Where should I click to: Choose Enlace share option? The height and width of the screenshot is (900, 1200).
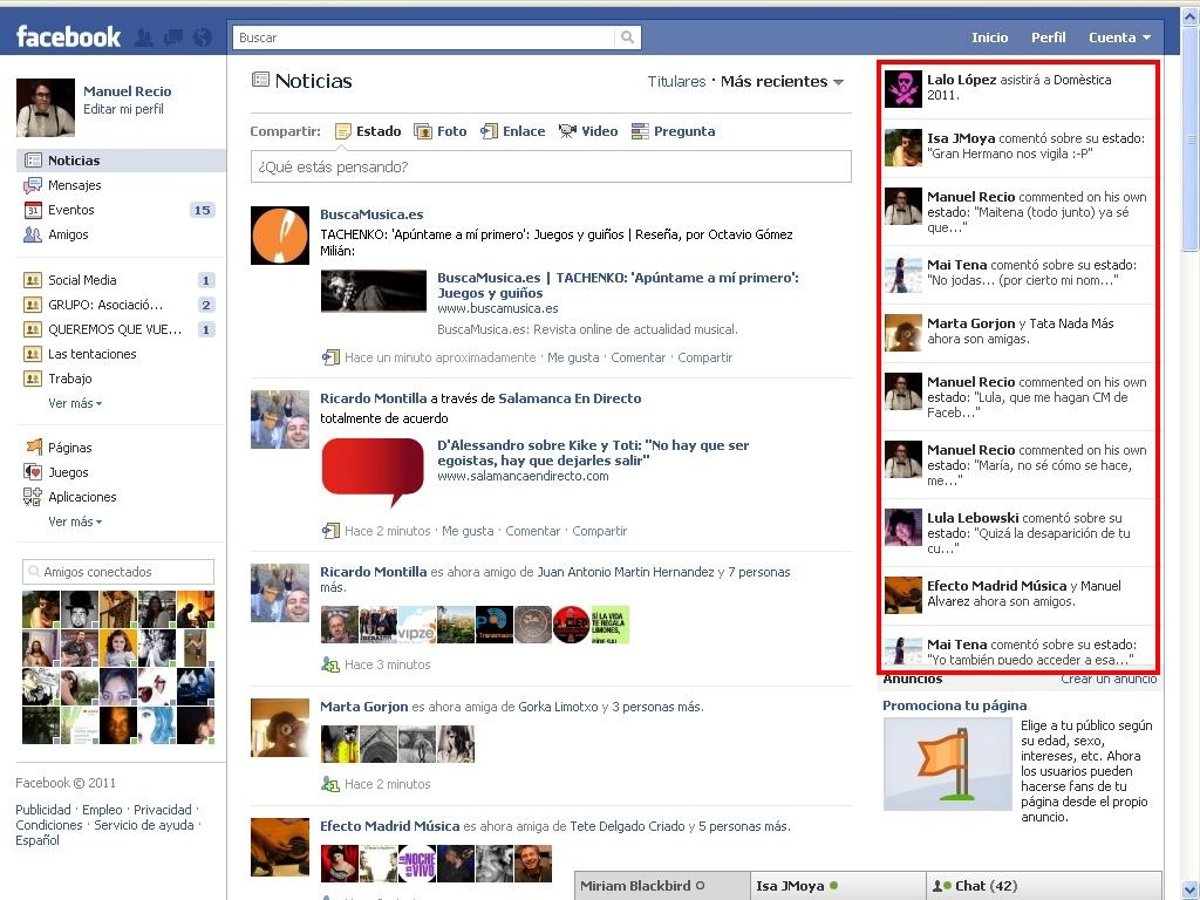coord(513,131)
